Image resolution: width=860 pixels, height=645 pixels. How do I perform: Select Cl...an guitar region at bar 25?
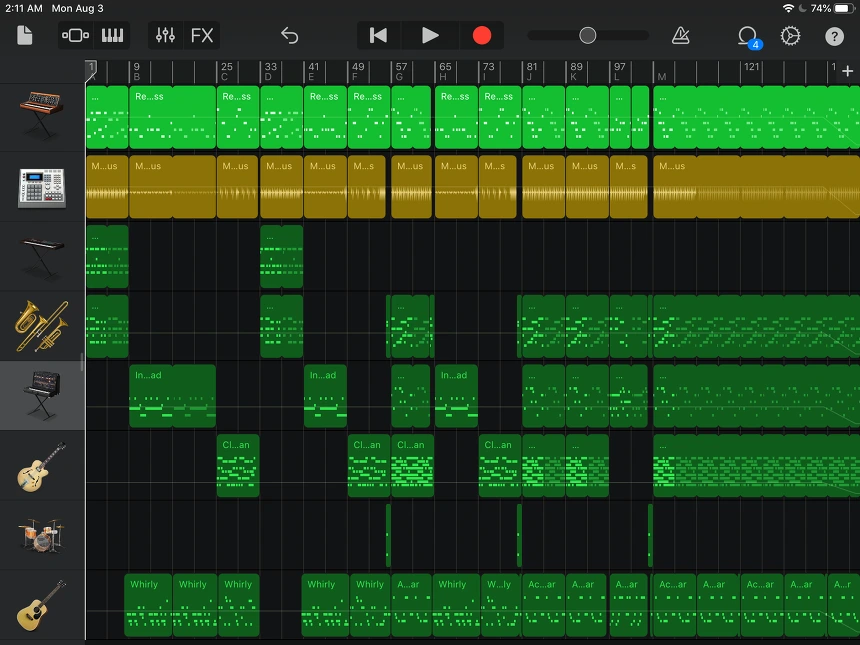(238, 466)
